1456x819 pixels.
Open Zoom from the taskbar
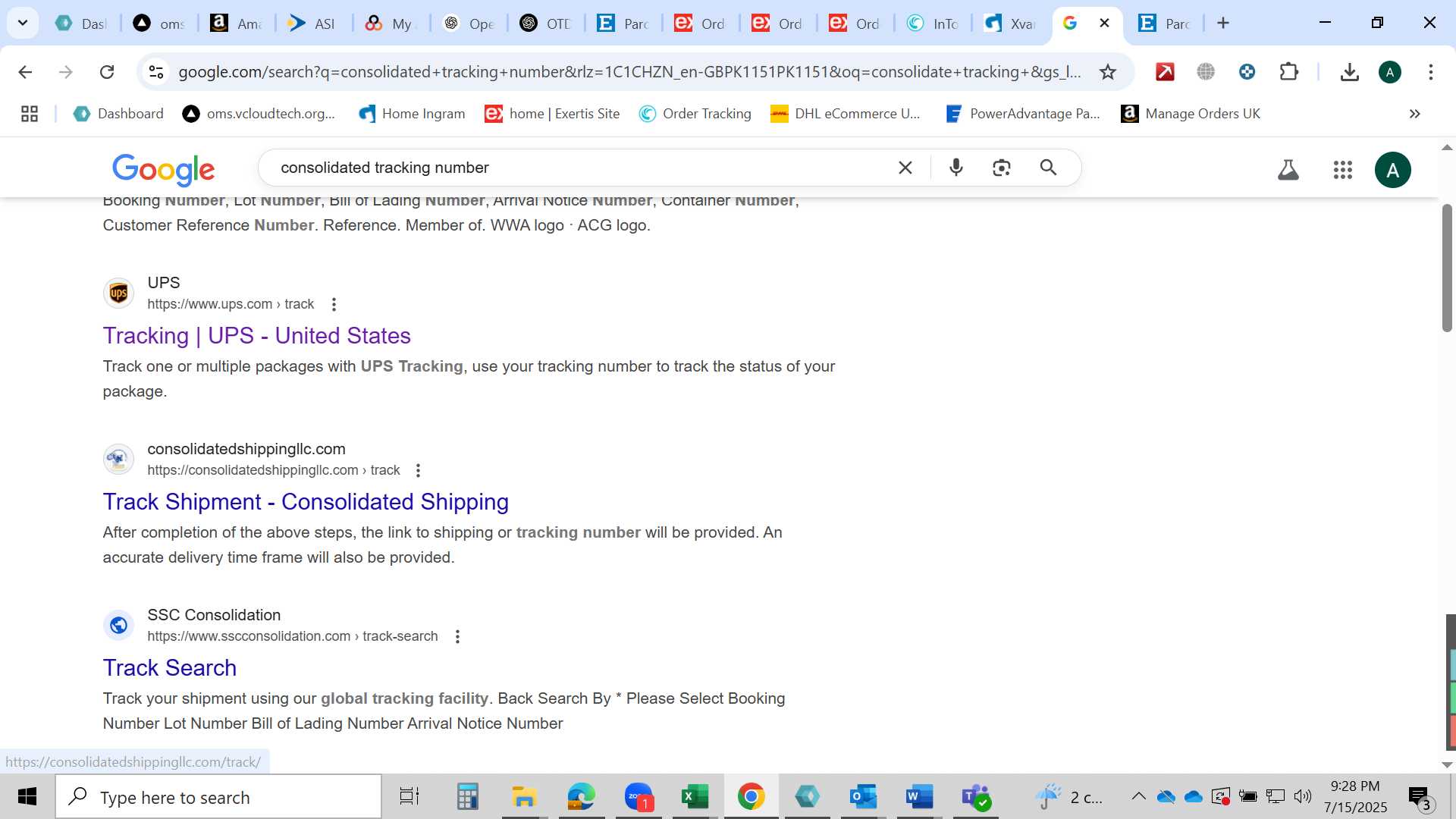pos(639,797)
